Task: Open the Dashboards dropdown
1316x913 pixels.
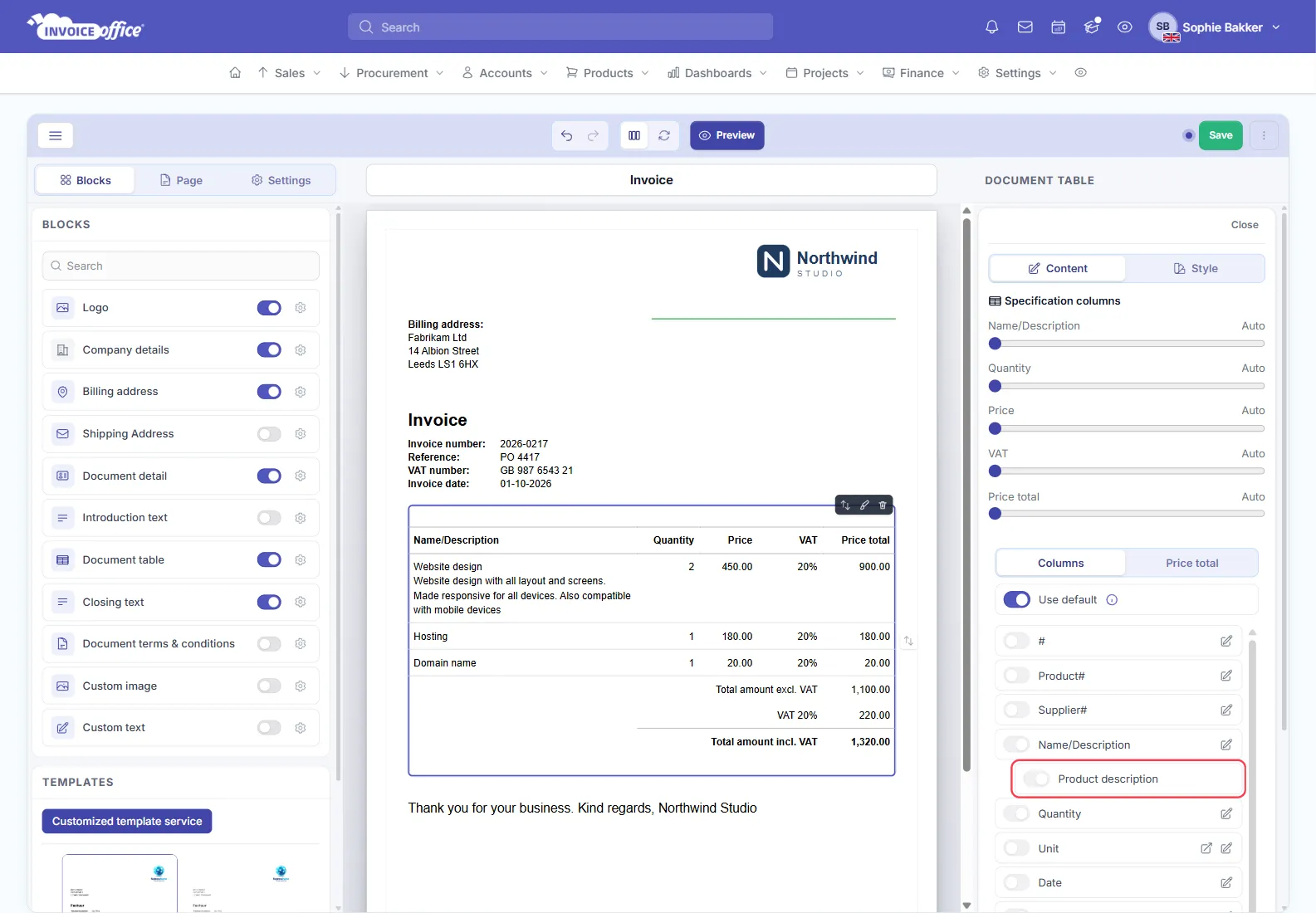Action: coord(717,73)
